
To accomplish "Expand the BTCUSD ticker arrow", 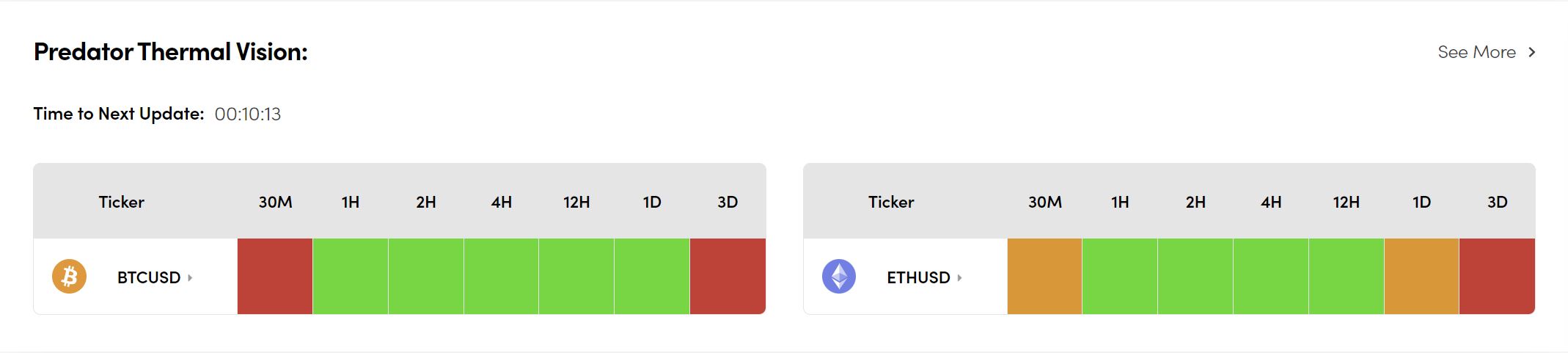I will click(x=190, y=277).
